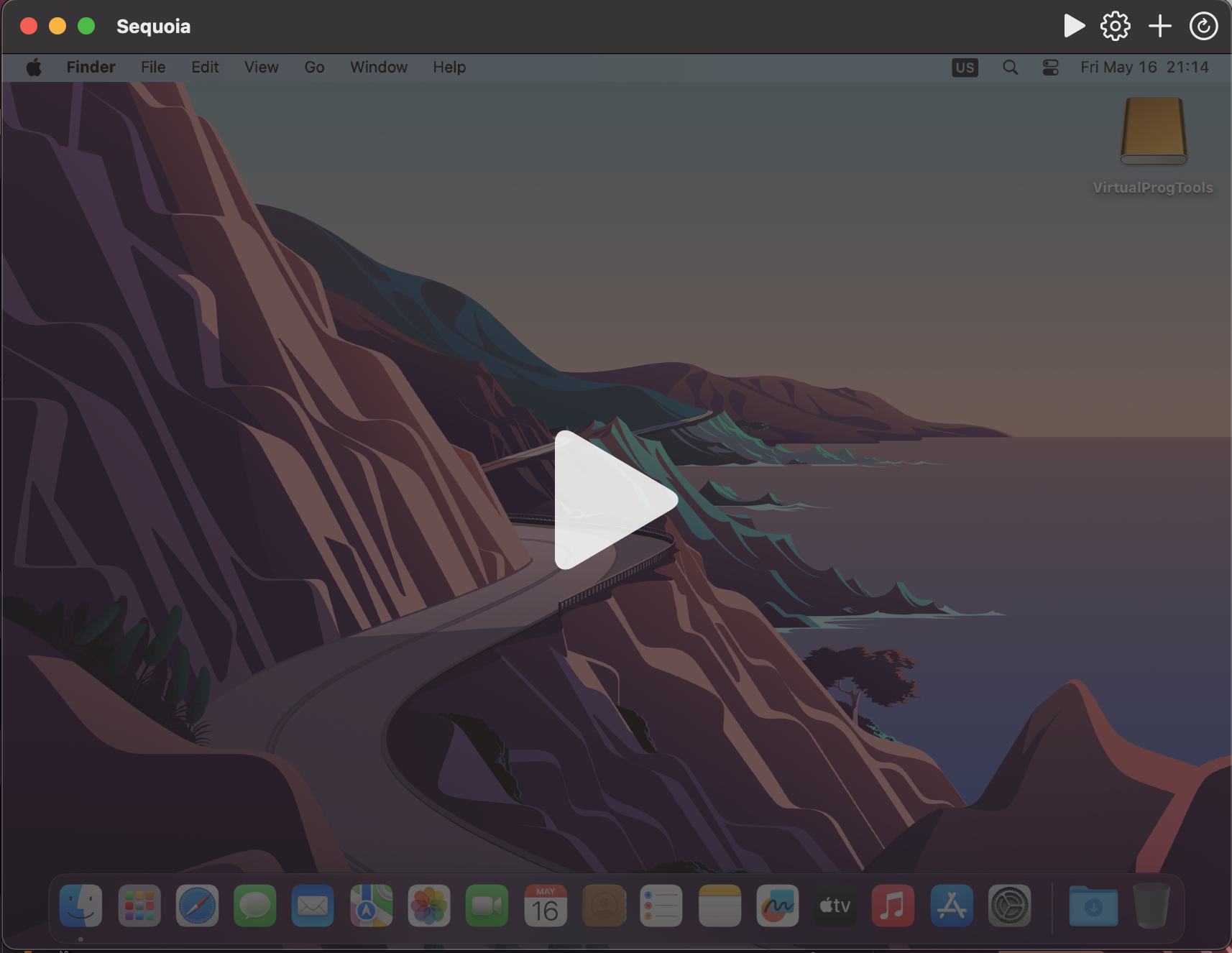1232x953 pixels.
Task: Open Launchpad from the Dock
Action: pos(139,906)
